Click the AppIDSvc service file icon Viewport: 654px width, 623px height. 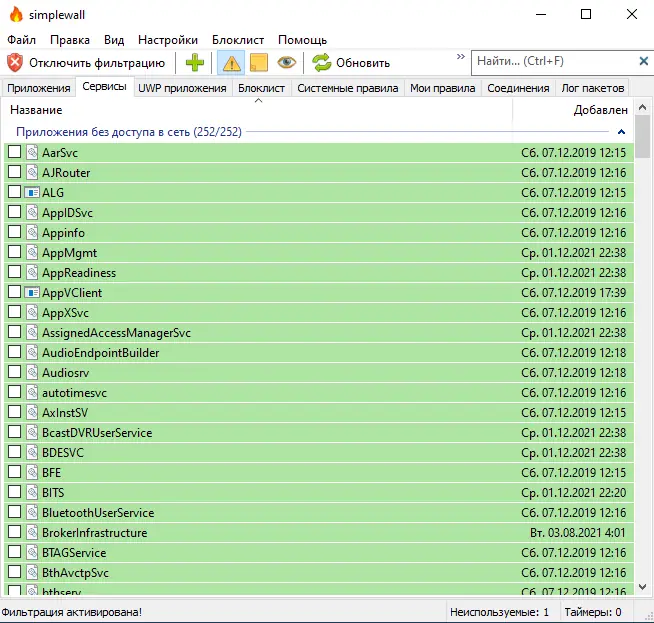click(32, 213)
